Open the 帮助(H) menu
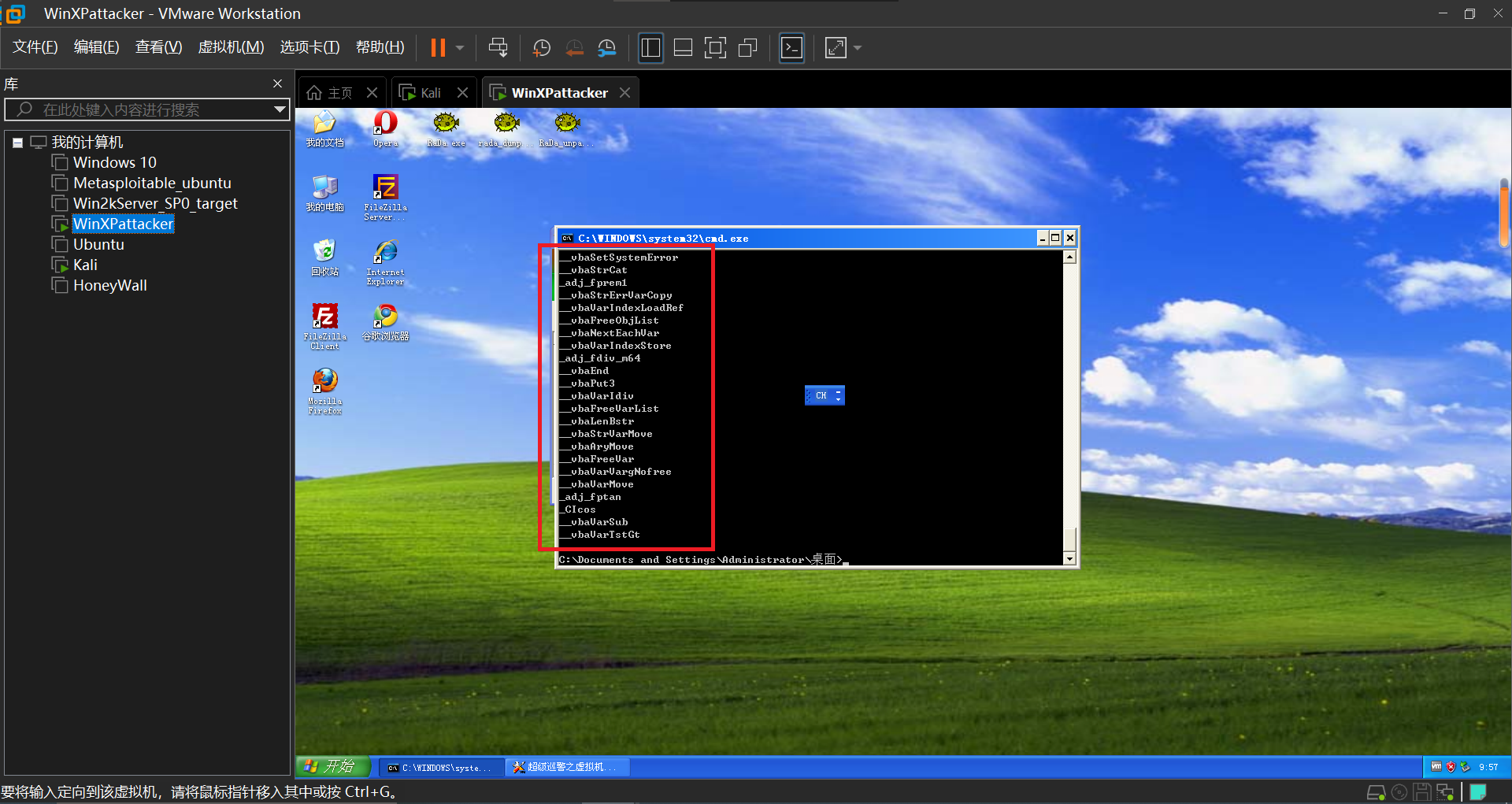The image size is (1512, 804). (380, 47)
